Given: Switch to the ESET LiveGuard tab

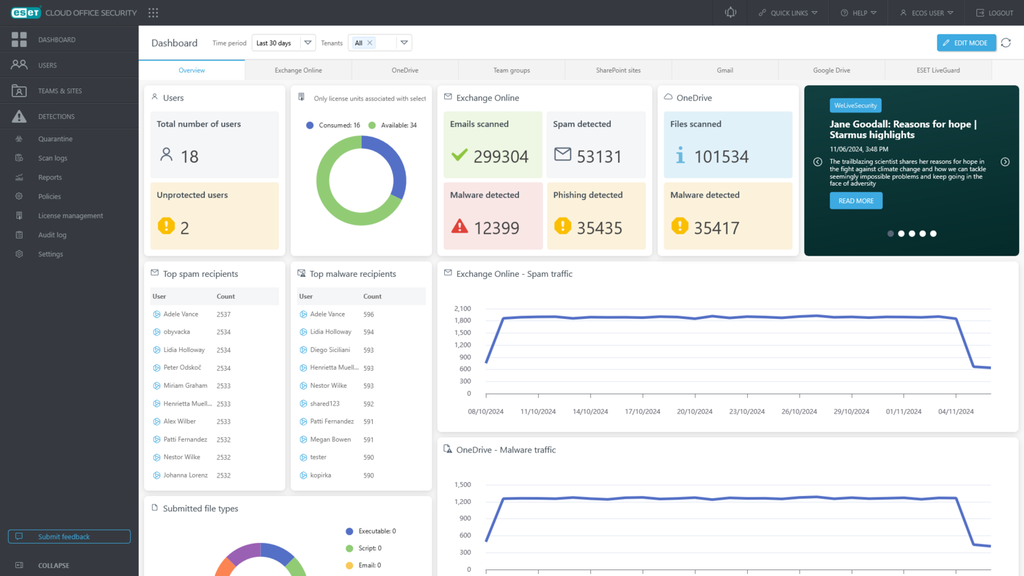Looking at the screenshot, I should point(938,71).
